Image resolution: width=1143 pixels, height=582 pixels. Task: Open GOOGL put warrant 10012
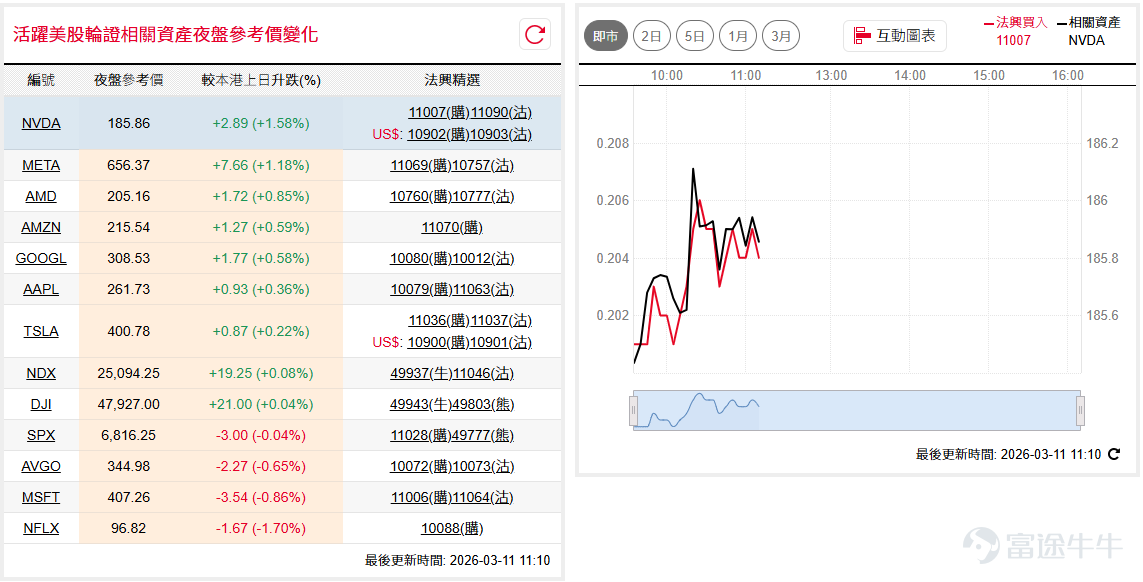coord(483,258)
